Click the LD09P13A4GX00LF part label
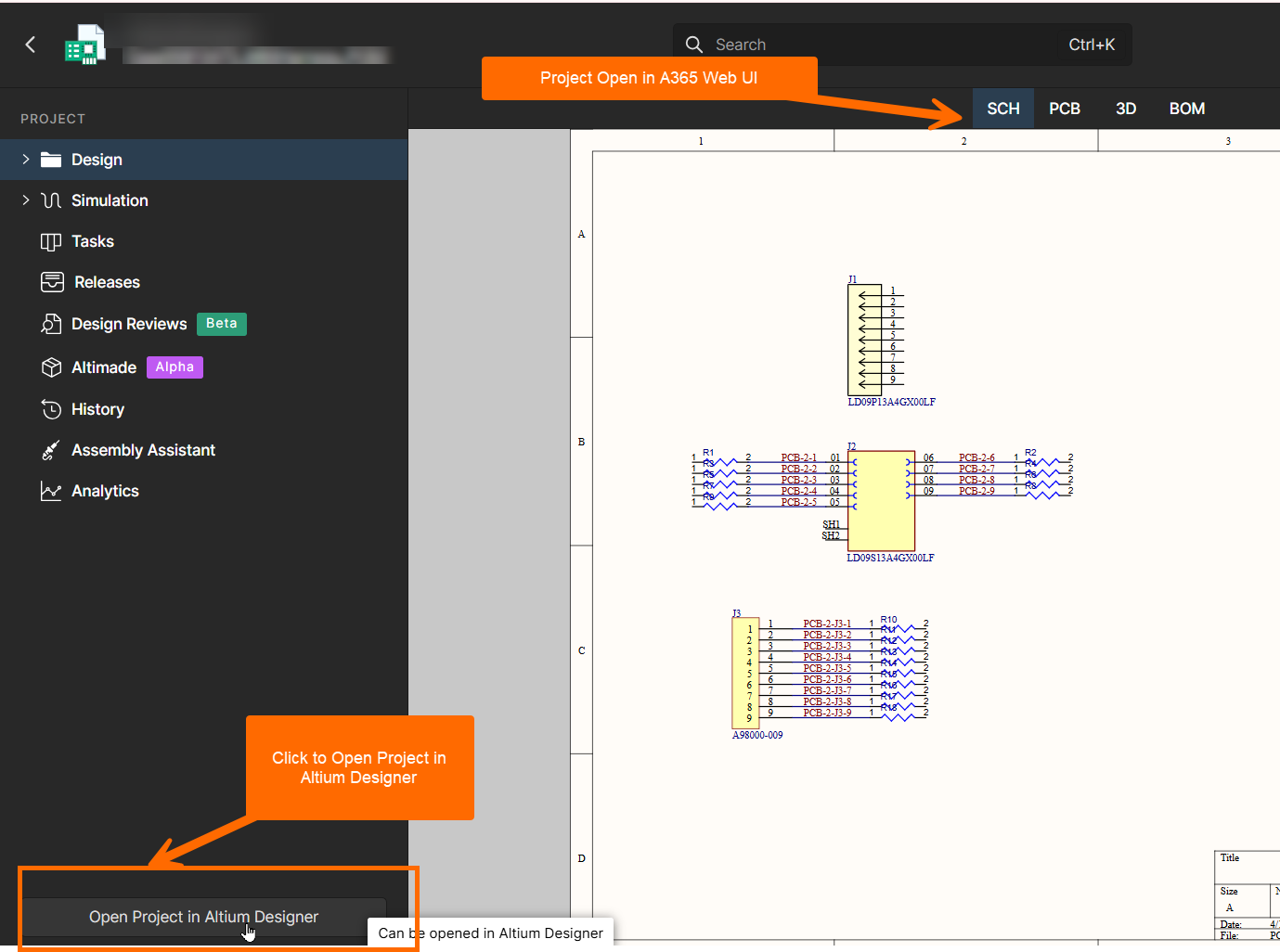The image size is (1280, 952). 891,402
